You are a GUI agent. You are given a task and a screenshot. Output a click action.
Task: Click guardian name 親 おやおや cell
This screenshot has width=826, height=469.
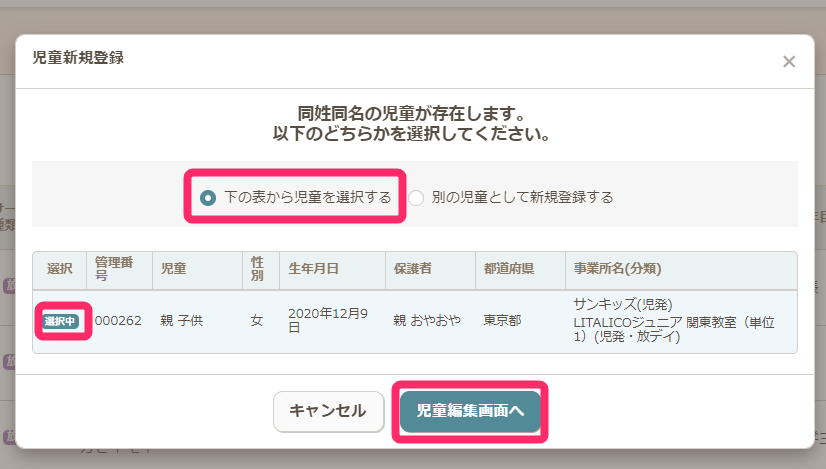(427, 321)
